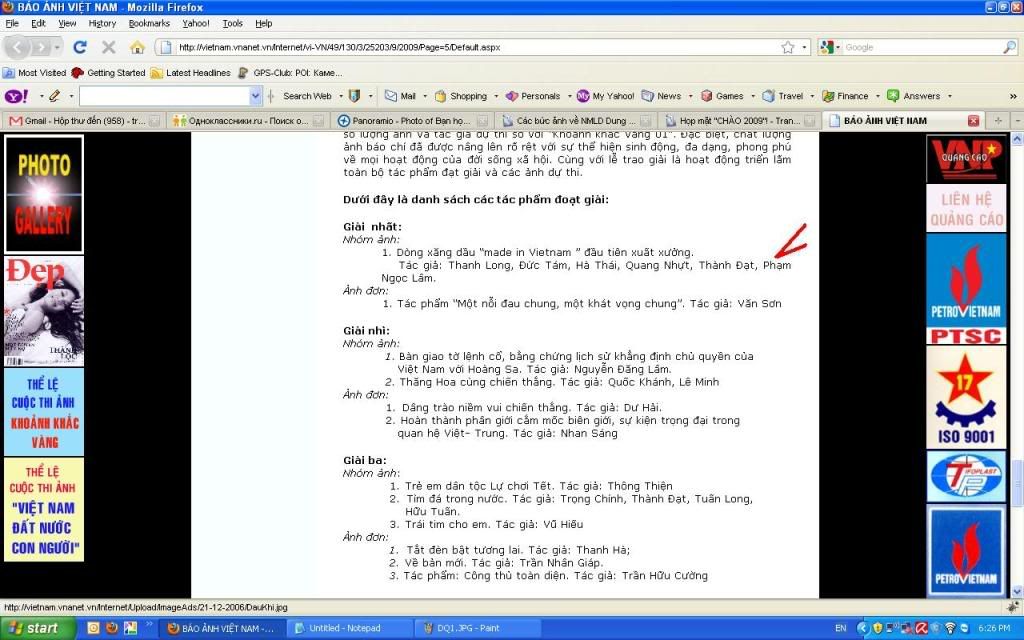Expand the Yahoo search box dropdown
Image resolution: width=1024 pixels, height=640 pixels.
click(x=255, y=96)
